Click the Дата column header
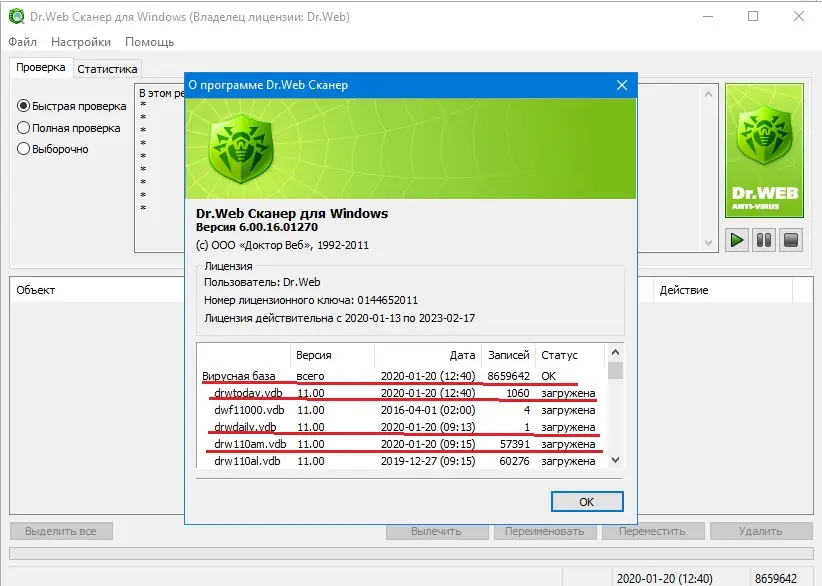Screen dimensions: 822x586 point(428,355)
